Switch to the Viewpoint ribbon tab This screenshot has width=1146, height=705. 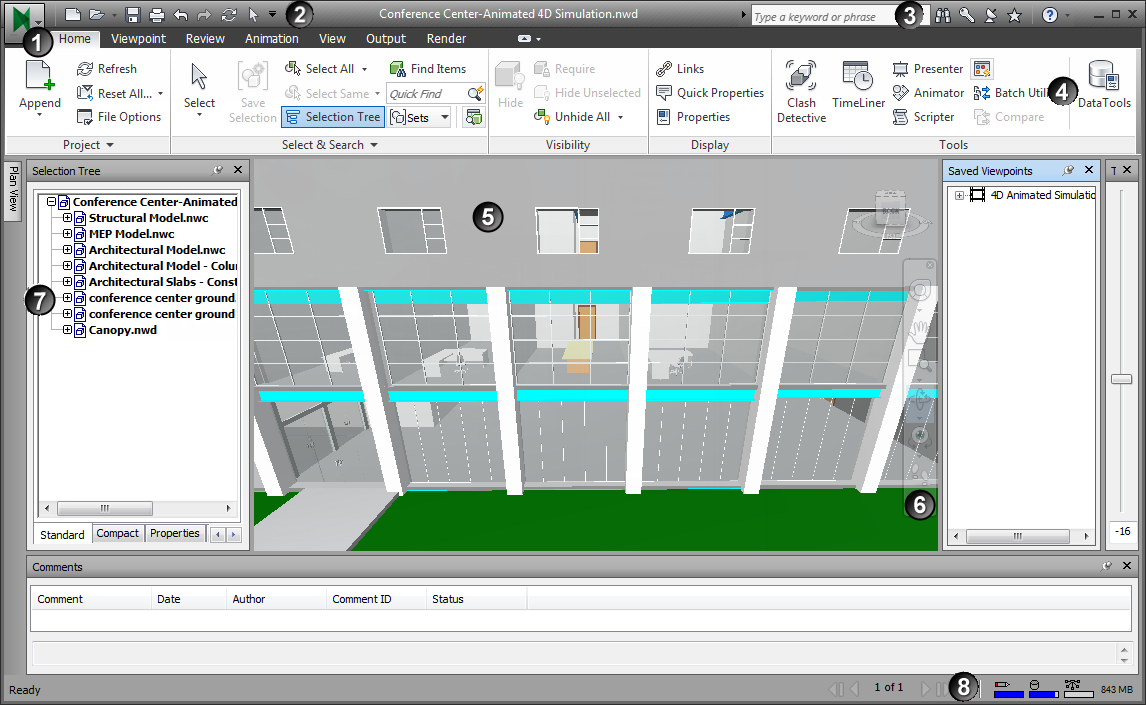coord(138,39)
